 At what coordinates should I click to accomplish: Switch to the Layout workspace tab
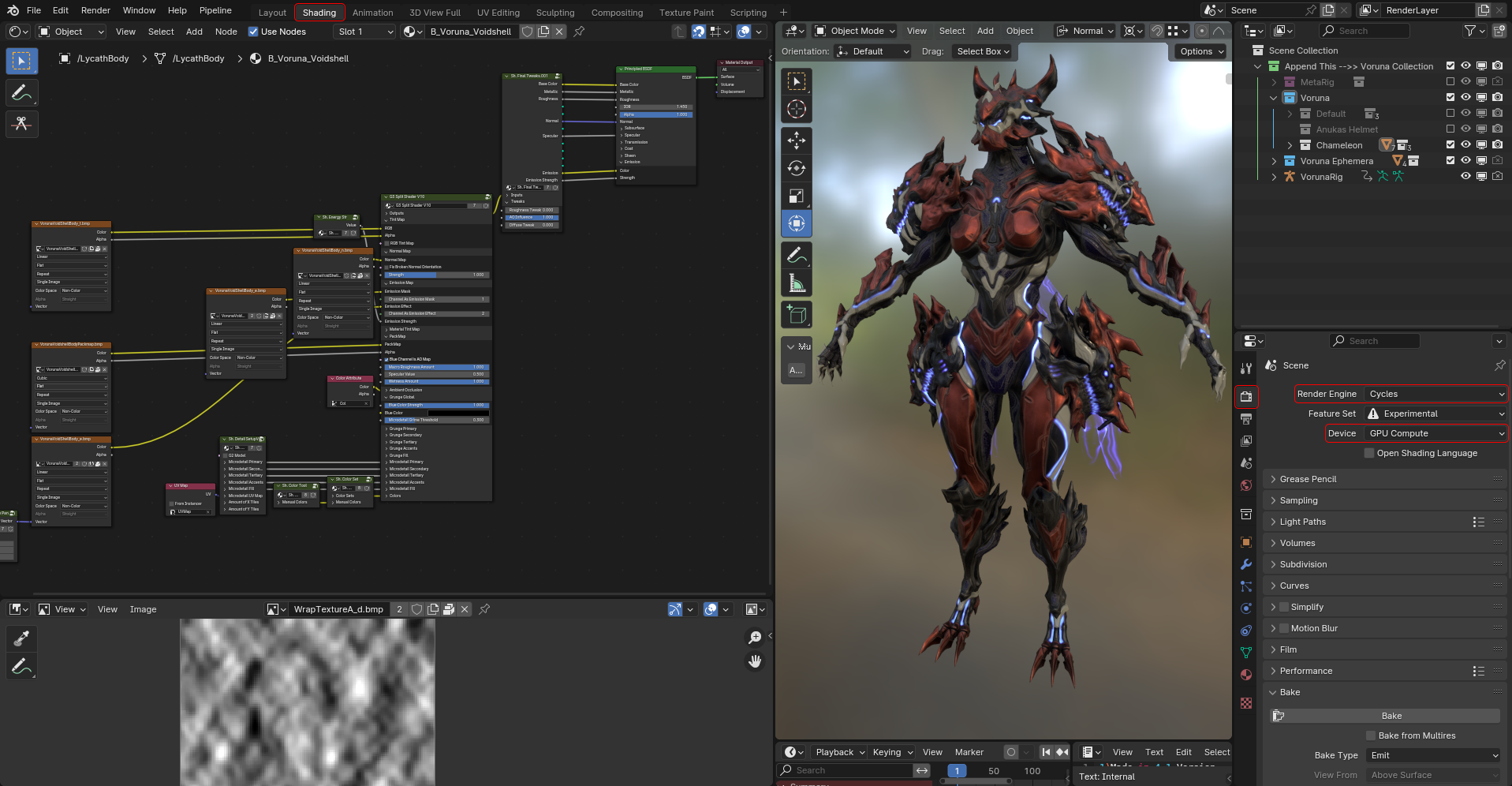point(272,13)
